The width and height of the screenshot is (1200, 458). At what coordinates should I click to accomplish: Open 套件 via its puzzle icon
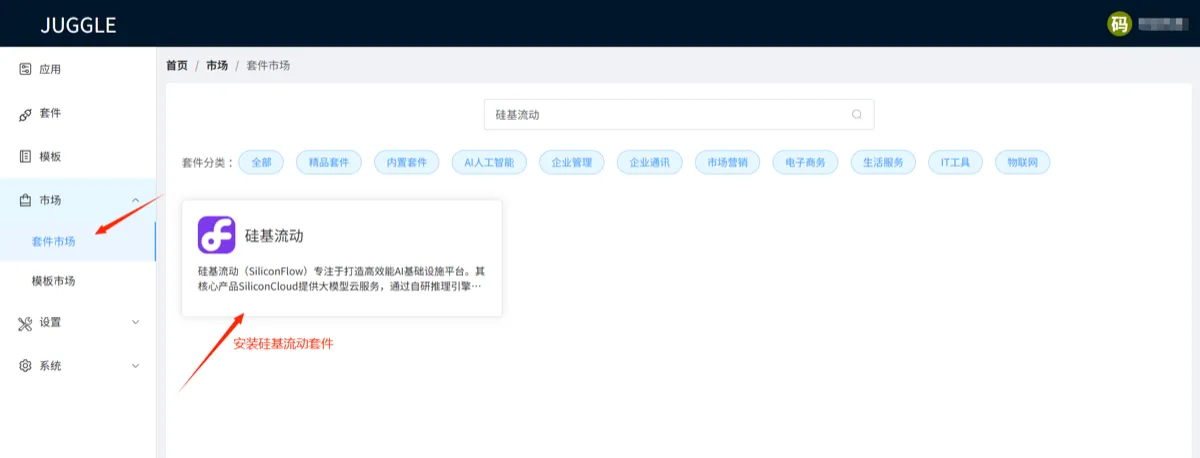click(x=26, y=114)
